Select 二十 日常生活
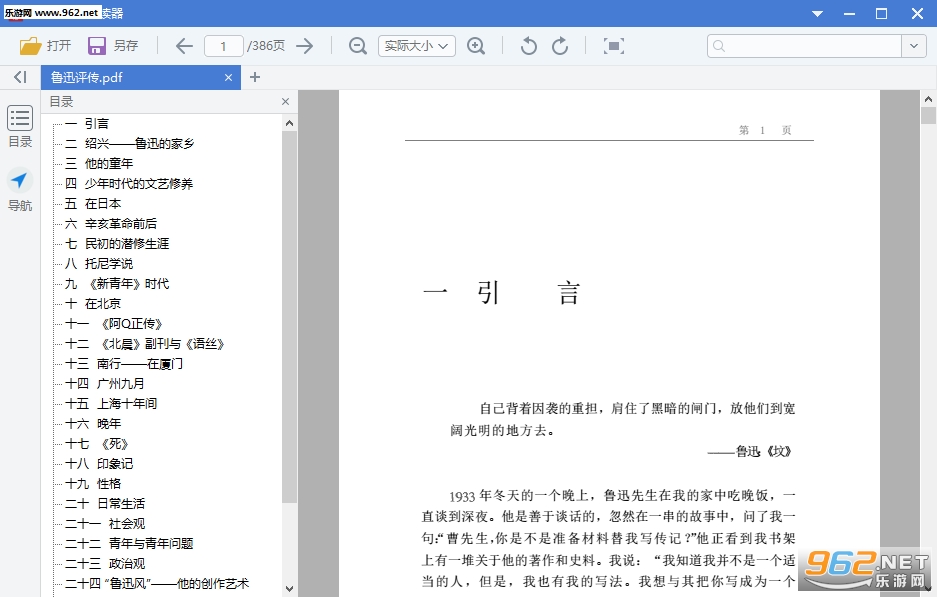Image resolution: width=937 pixels, height=597 pixels. [105, 504]
